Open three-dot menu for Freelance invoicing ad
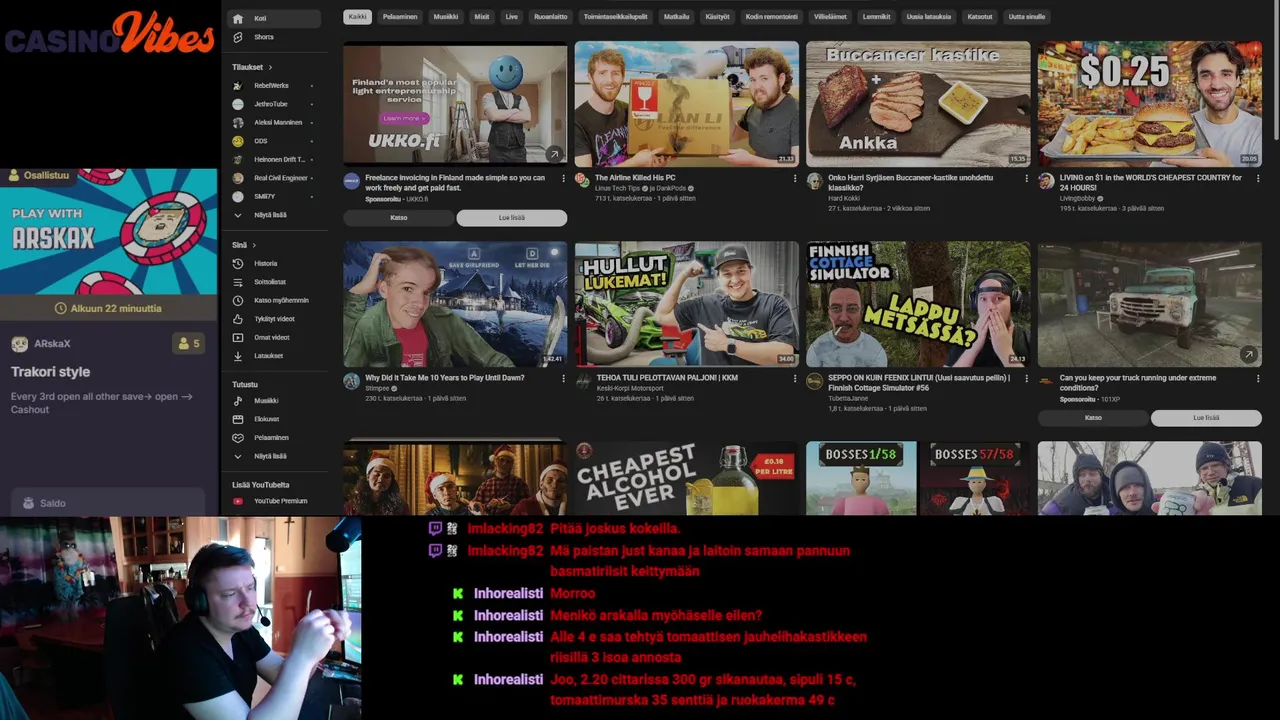This screenshot has width=1280, height=720. [x=563, y=179]
